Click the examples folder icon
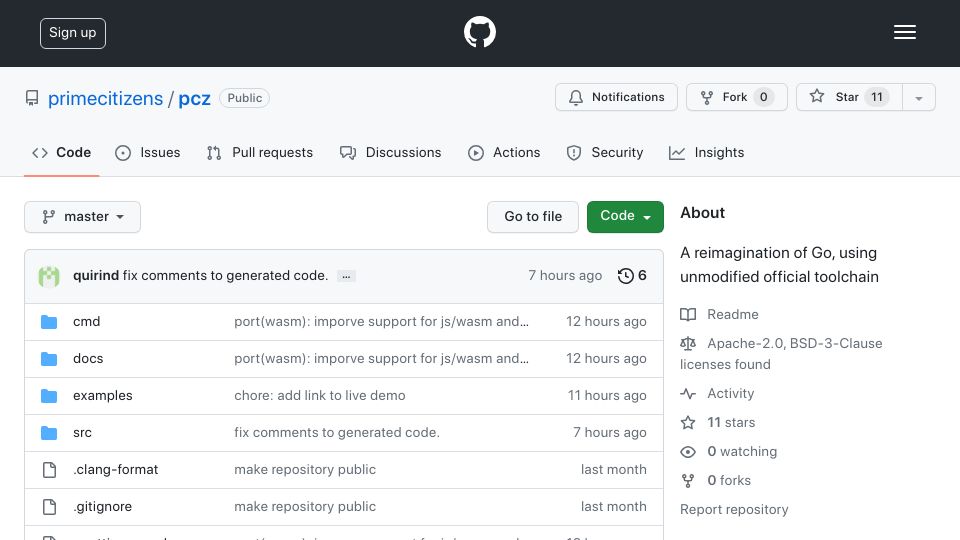960x540 pixels. (49, 396)
